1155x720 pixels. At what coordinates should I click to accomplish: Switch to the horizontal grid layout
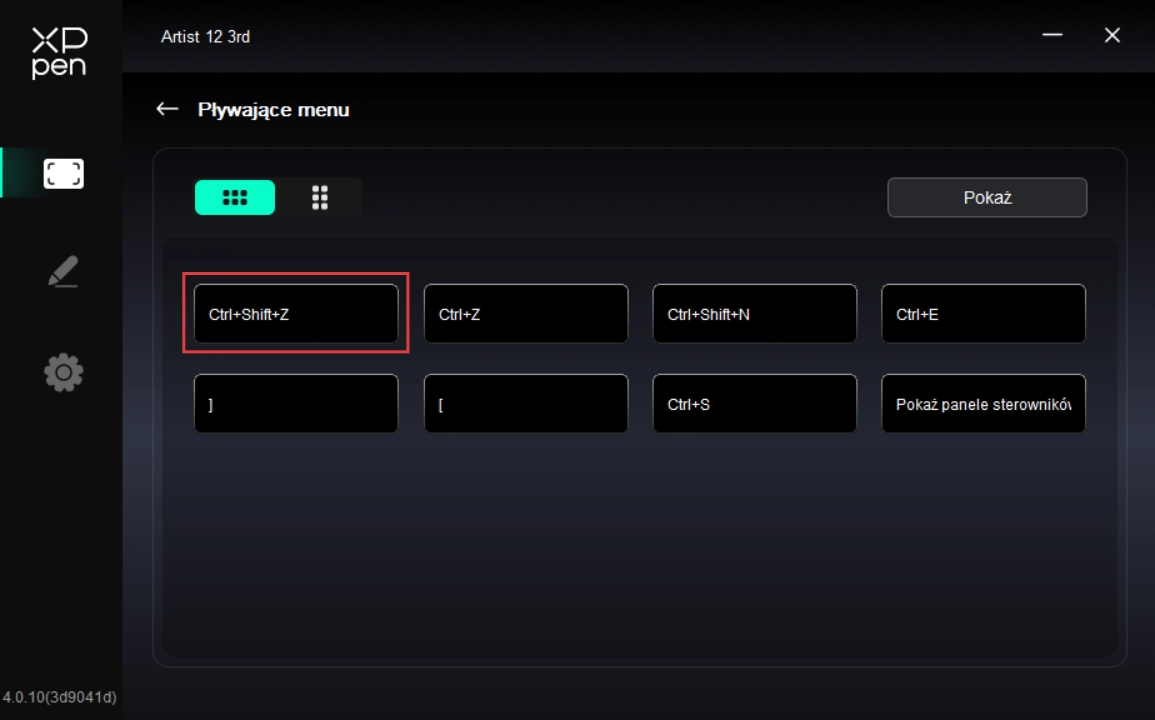coord(235,198)
